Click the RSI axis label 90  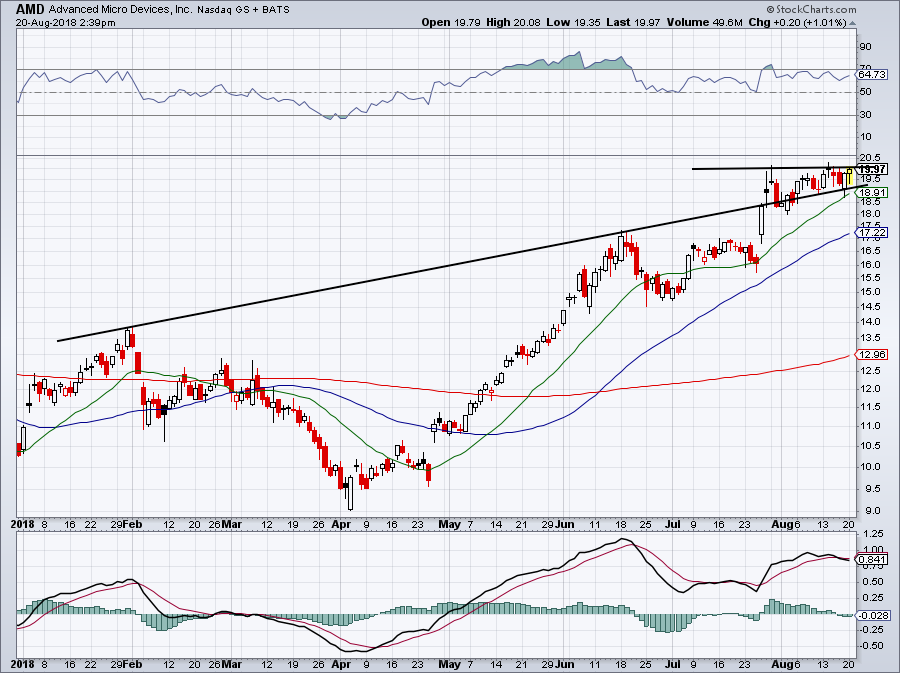[865, 46]
